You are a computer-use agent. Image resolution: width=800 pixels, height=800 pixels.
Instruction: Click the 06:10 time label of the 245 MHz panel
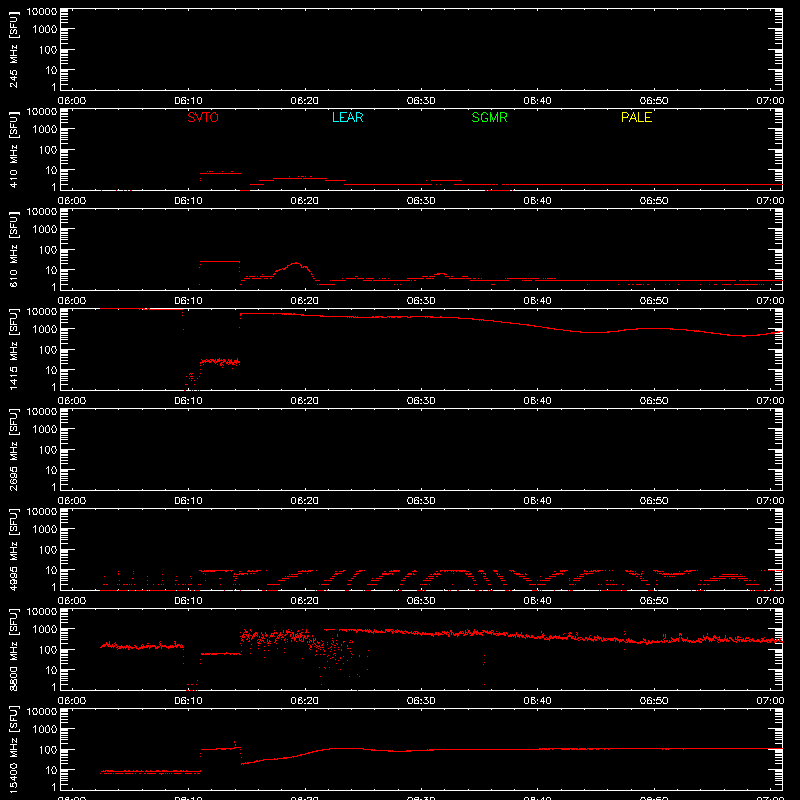pos(188,101)
